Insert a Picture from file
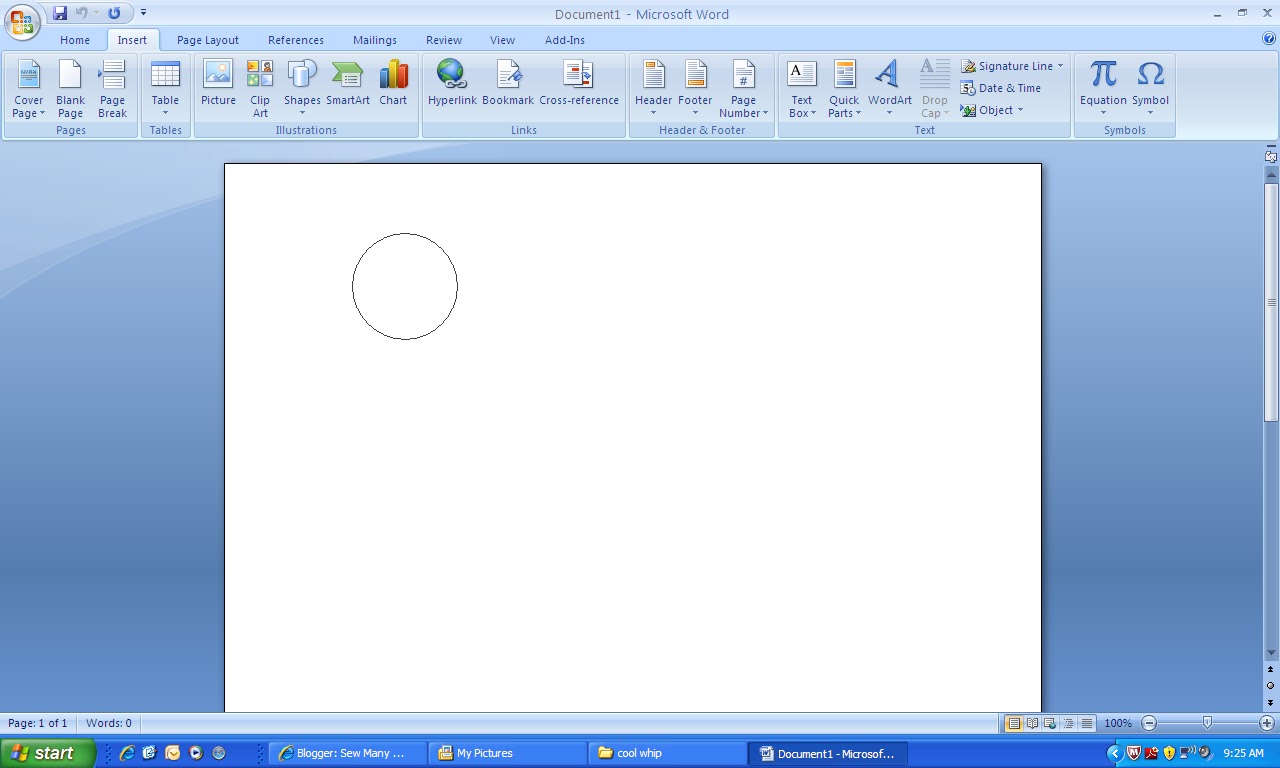Image resolution: width=1280 pixels, height=768 pixels. coord(218,83)
